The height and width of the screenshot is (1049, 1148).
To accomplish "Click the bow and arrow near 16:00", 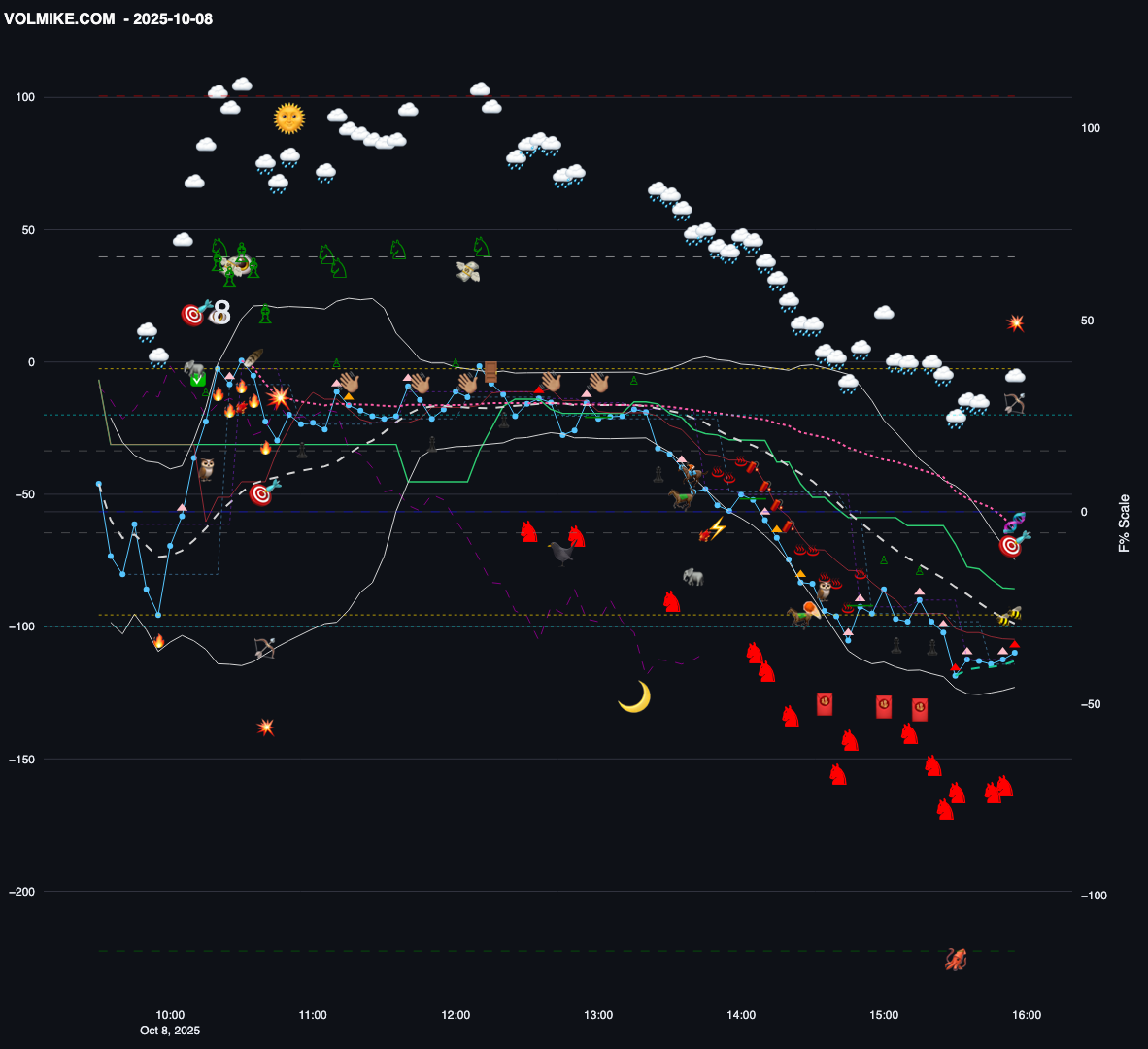I will 1015,403.
